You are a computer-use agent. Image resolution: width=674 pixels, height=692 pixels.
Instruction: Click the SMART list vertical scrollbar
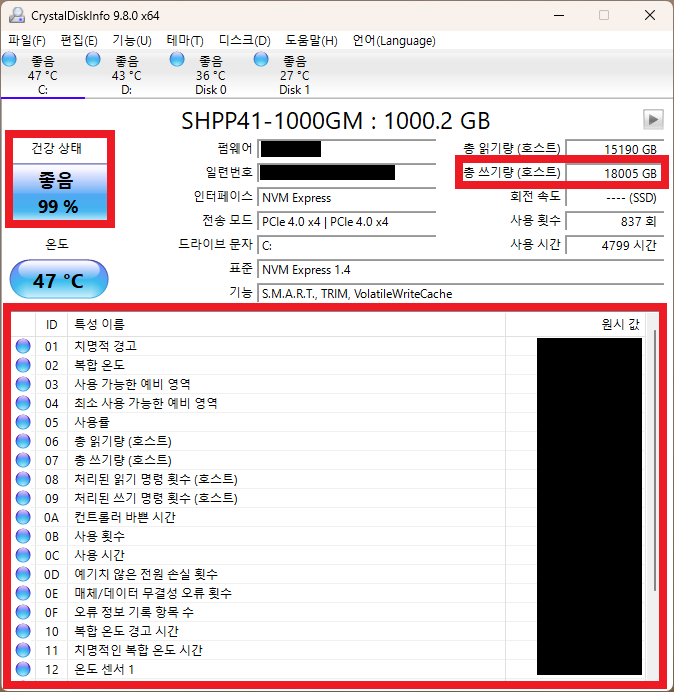(x=654, y=460)
